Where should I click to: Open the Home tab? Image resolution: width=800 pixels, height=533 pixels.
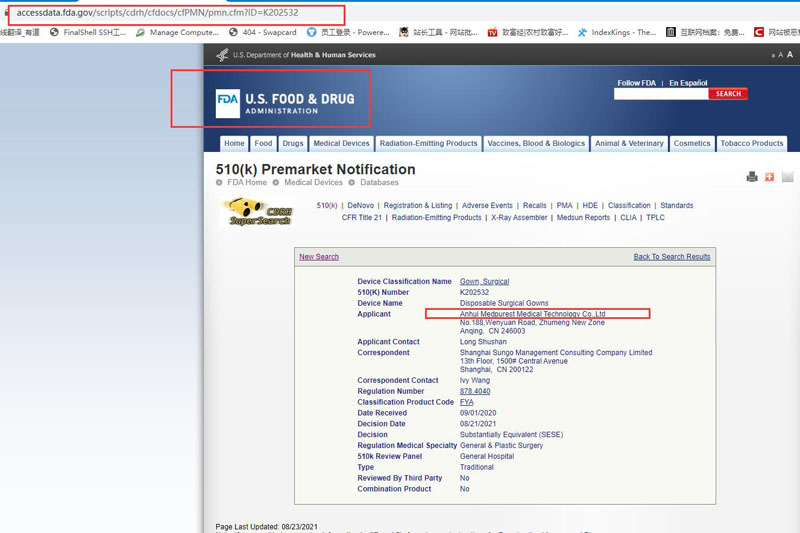pyautogui.click(x=234, y=143)
